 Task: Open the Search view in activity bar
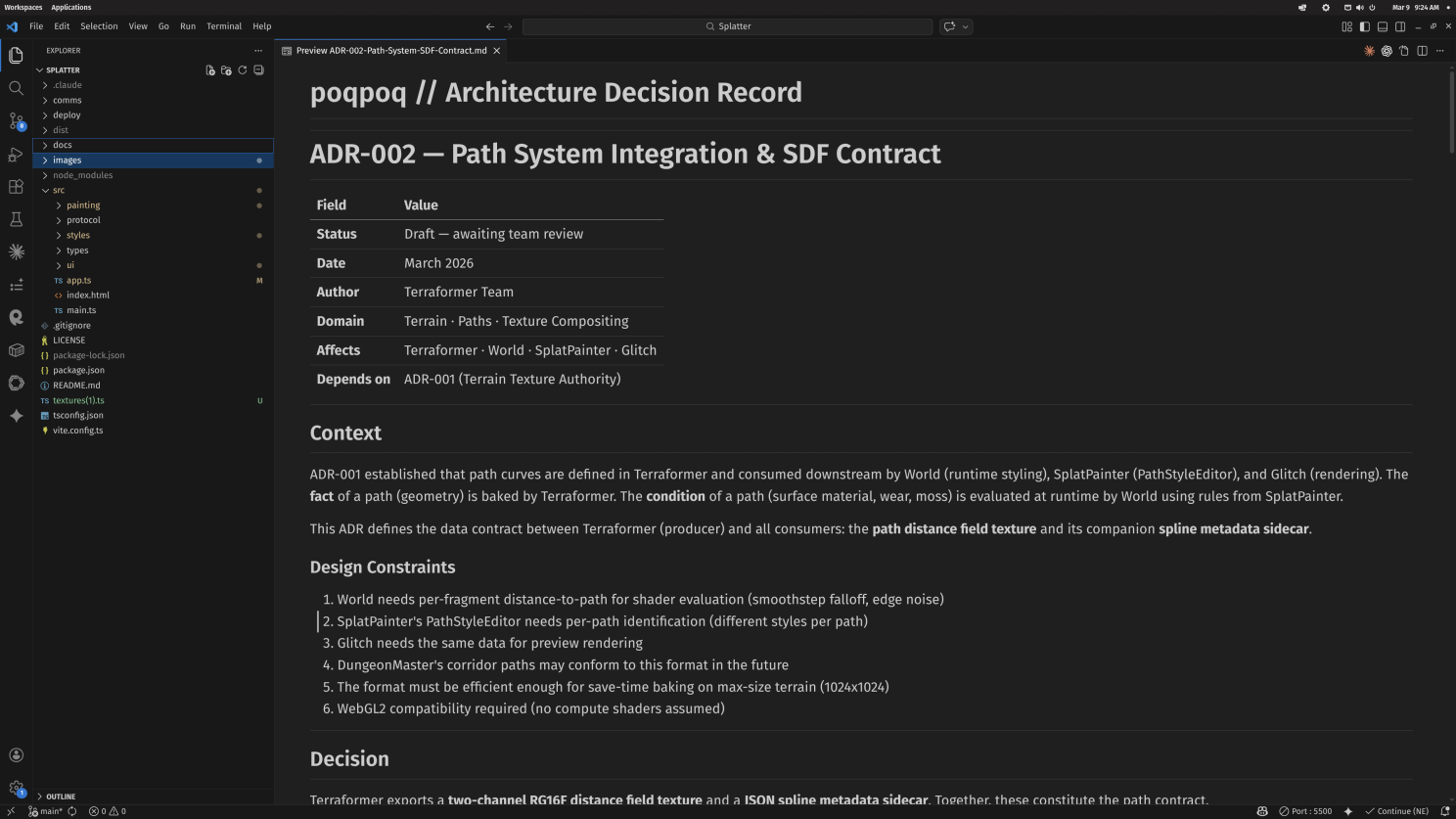click(16, 88)
